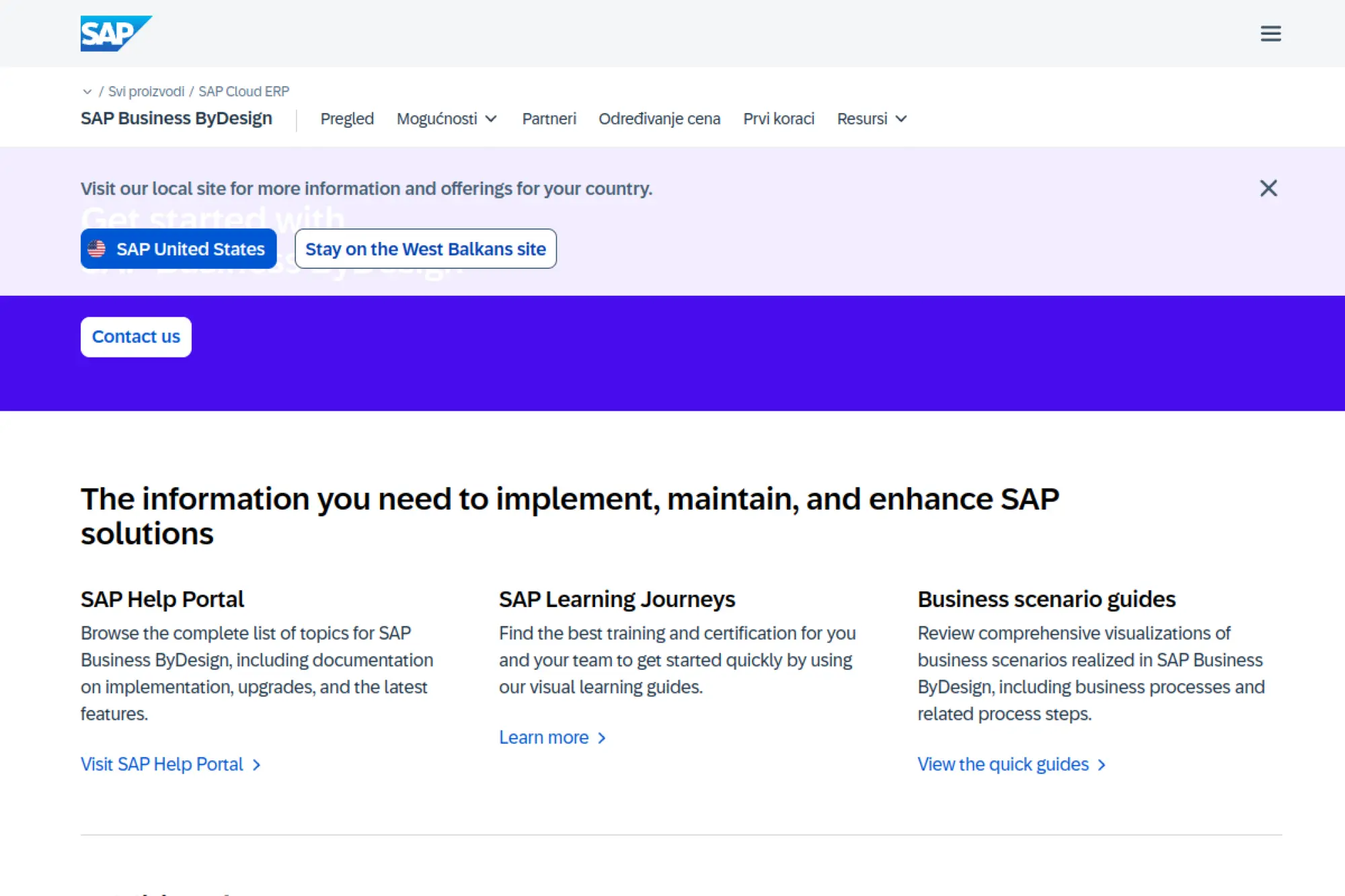
Task: Click the arrow next to Visit SAP Help Portal
Action: [257, 765]
